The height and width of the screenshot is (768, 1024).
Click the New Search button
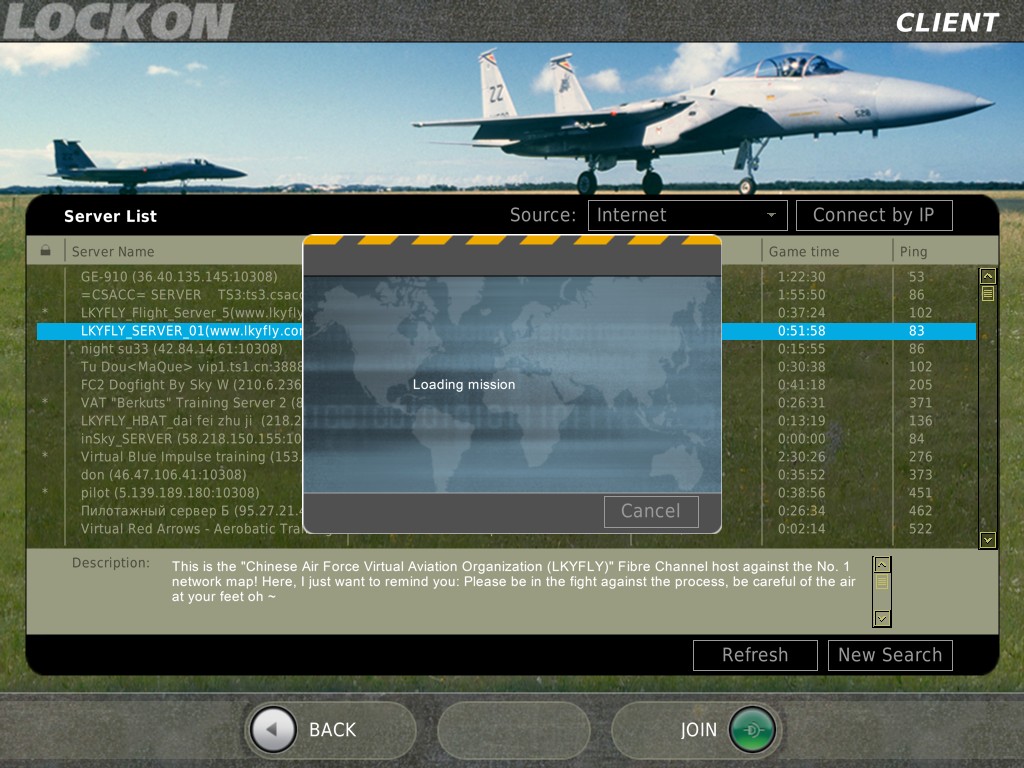click(x=890, y=655)
